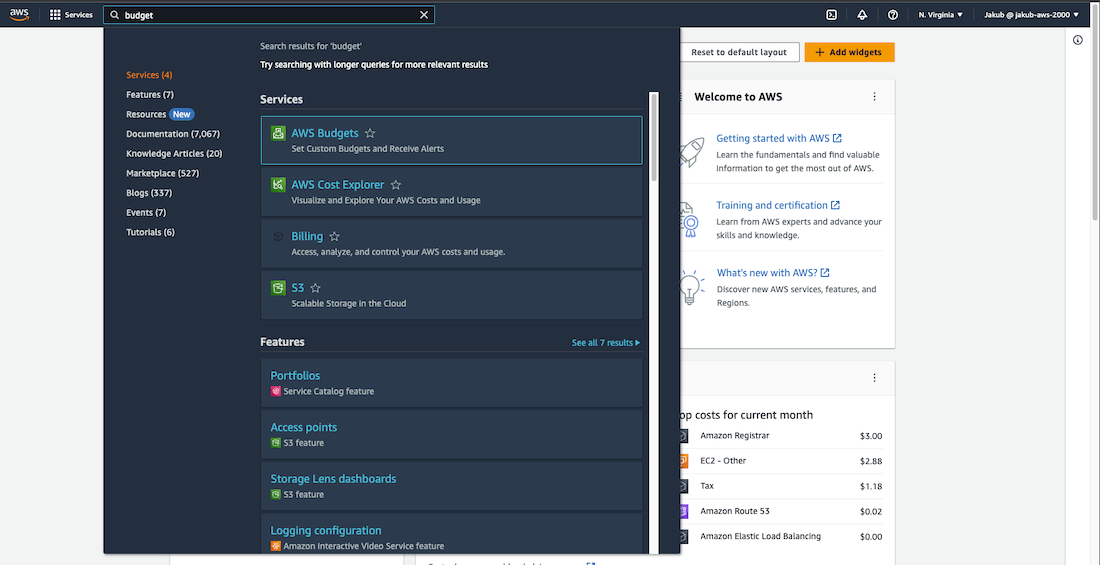Image resolution: width=1100 pixels, height=565 pixels.
Task: Expand the Jakub account menu
Action: [1031, 15]
